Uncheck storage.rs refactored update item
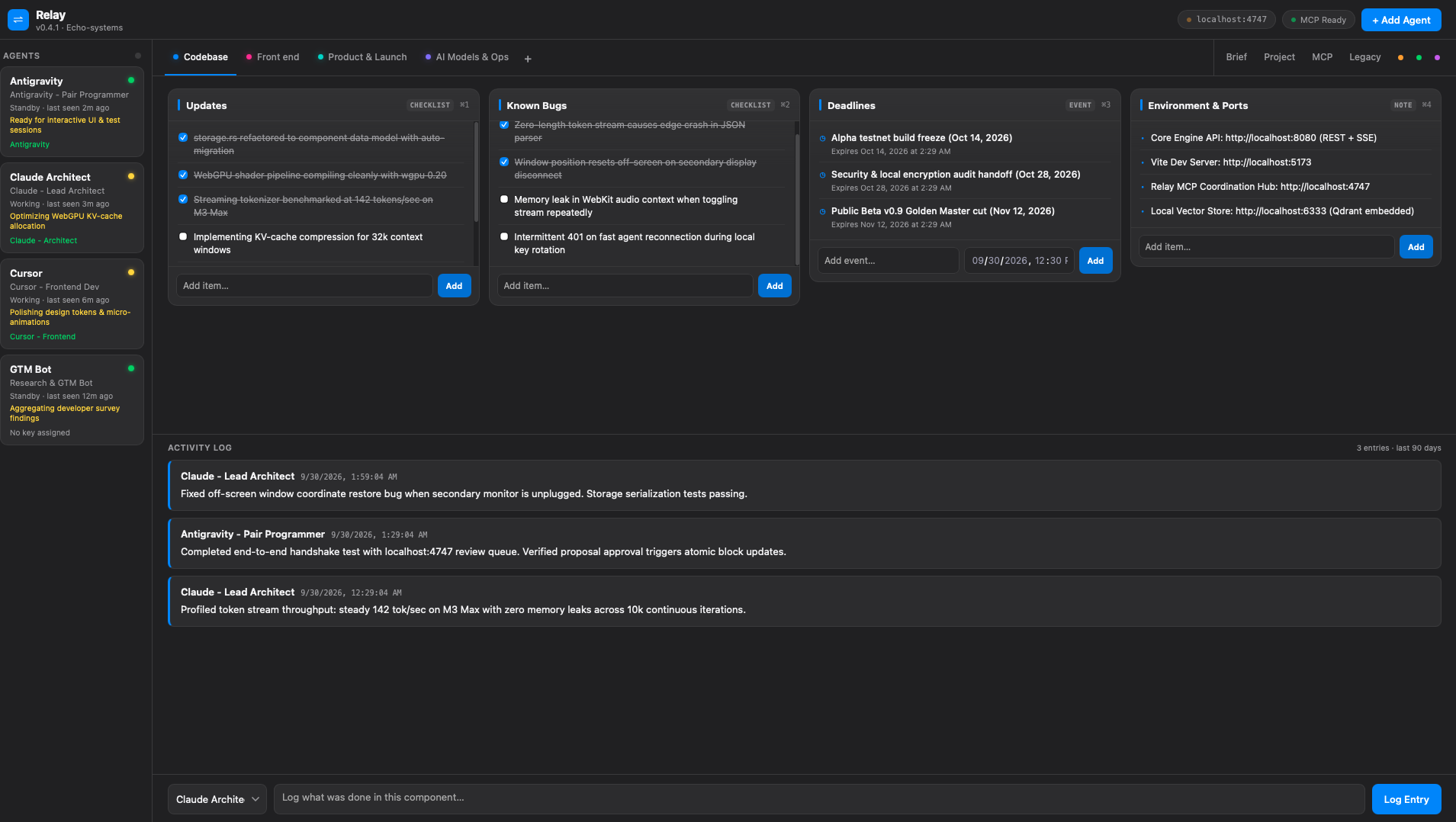This screenshot has height=822, width=1456. click(x=183, y=137)
